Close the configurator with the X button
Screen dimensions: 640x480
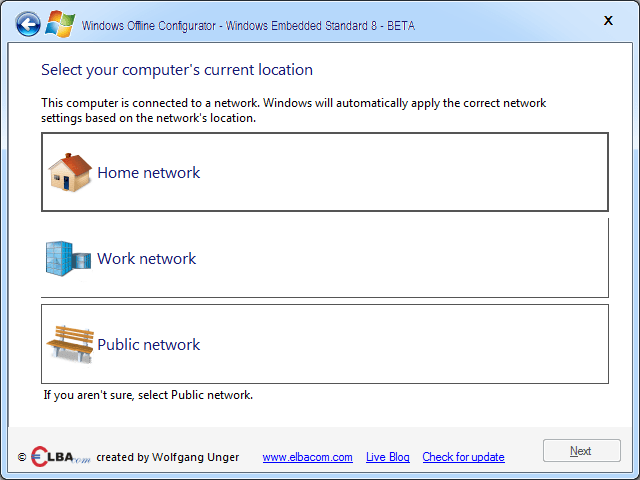[x=608, y=20]
